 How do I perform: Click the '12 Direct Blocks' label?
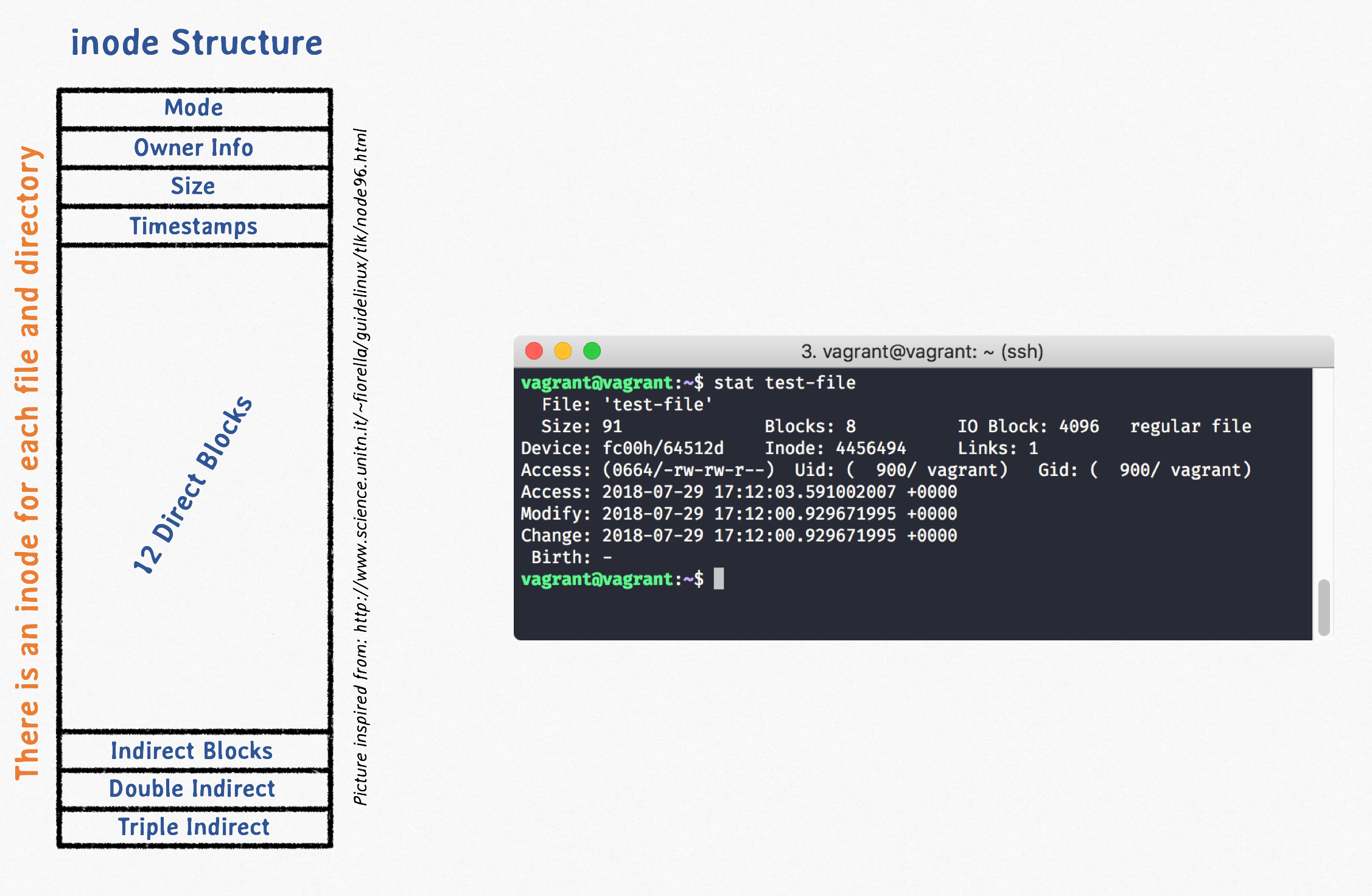(192, 484)
